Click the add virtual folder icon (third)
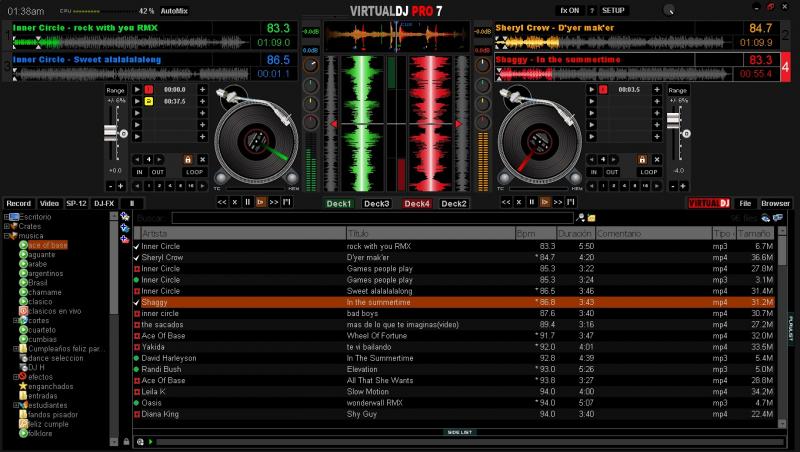This screenshot has width=800, height=452. [x=124, y=239]
